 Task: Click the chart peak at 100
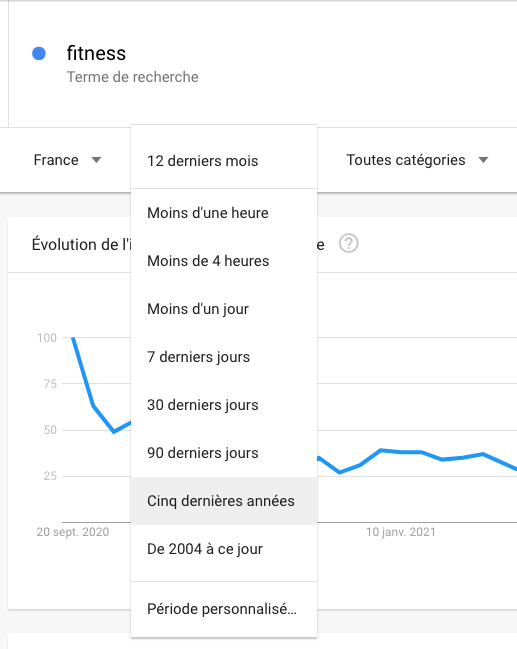coord(73,338)
